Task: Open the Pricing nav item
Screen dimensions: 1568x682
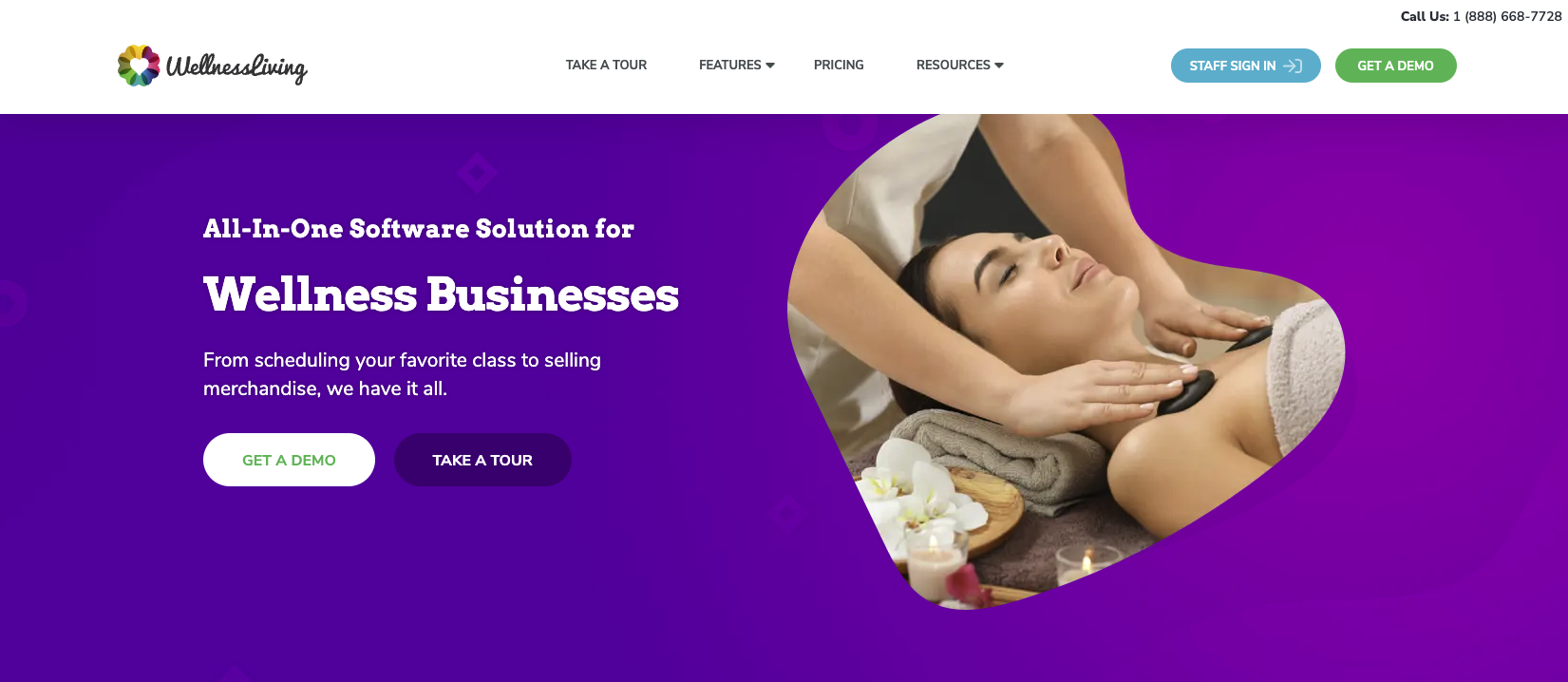Action: [x=839, y=65]
